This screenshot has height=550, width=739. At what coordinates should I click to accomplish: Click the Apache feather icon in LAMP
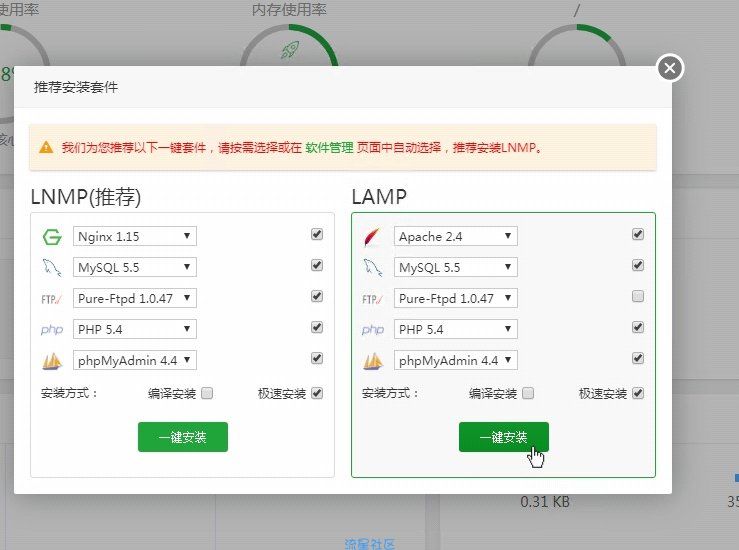click(x=372, y=237)
